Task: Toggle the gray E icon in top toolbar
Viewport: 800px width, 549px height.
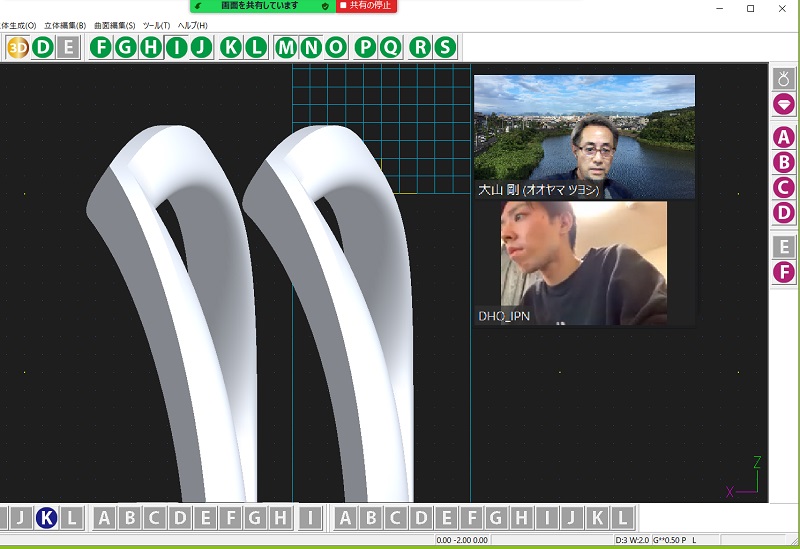Action: click(67, 47)
